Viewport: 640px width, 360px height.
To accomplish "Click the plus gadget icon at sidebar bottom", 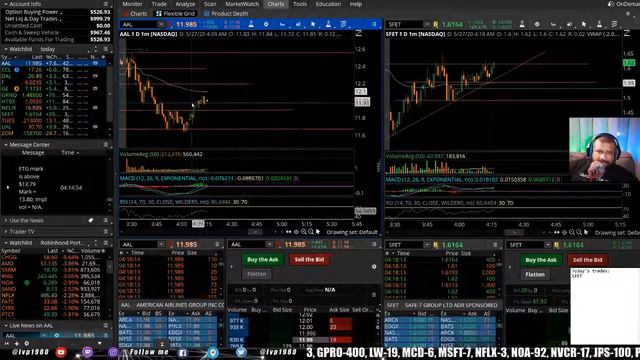I will [16, 344].
